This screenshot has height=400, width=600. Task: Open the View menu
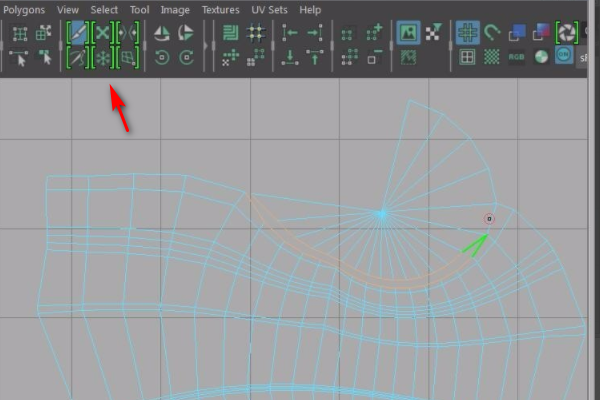[x=68, y=10]
